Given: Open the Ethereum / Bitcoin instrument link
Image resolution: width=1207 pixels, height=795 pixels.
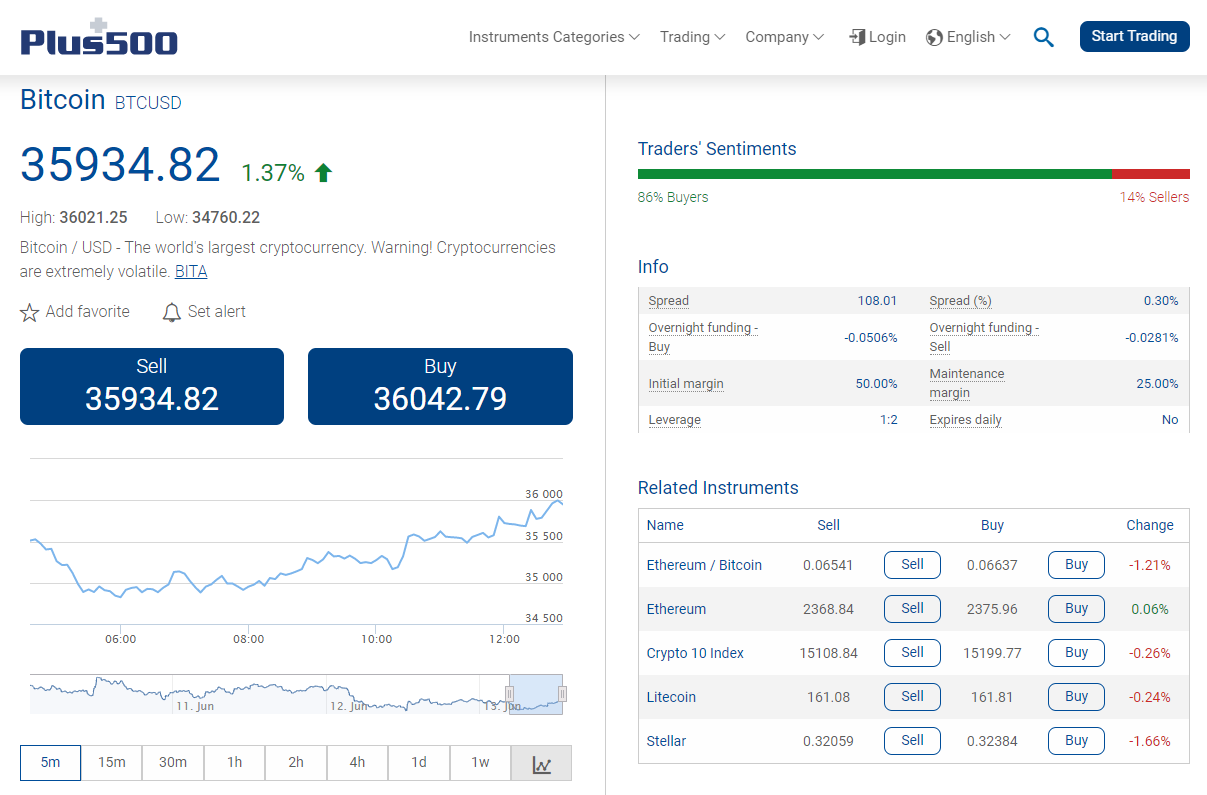Looking at the screenshot, I should pyautogui.click(x=704, y=565).
